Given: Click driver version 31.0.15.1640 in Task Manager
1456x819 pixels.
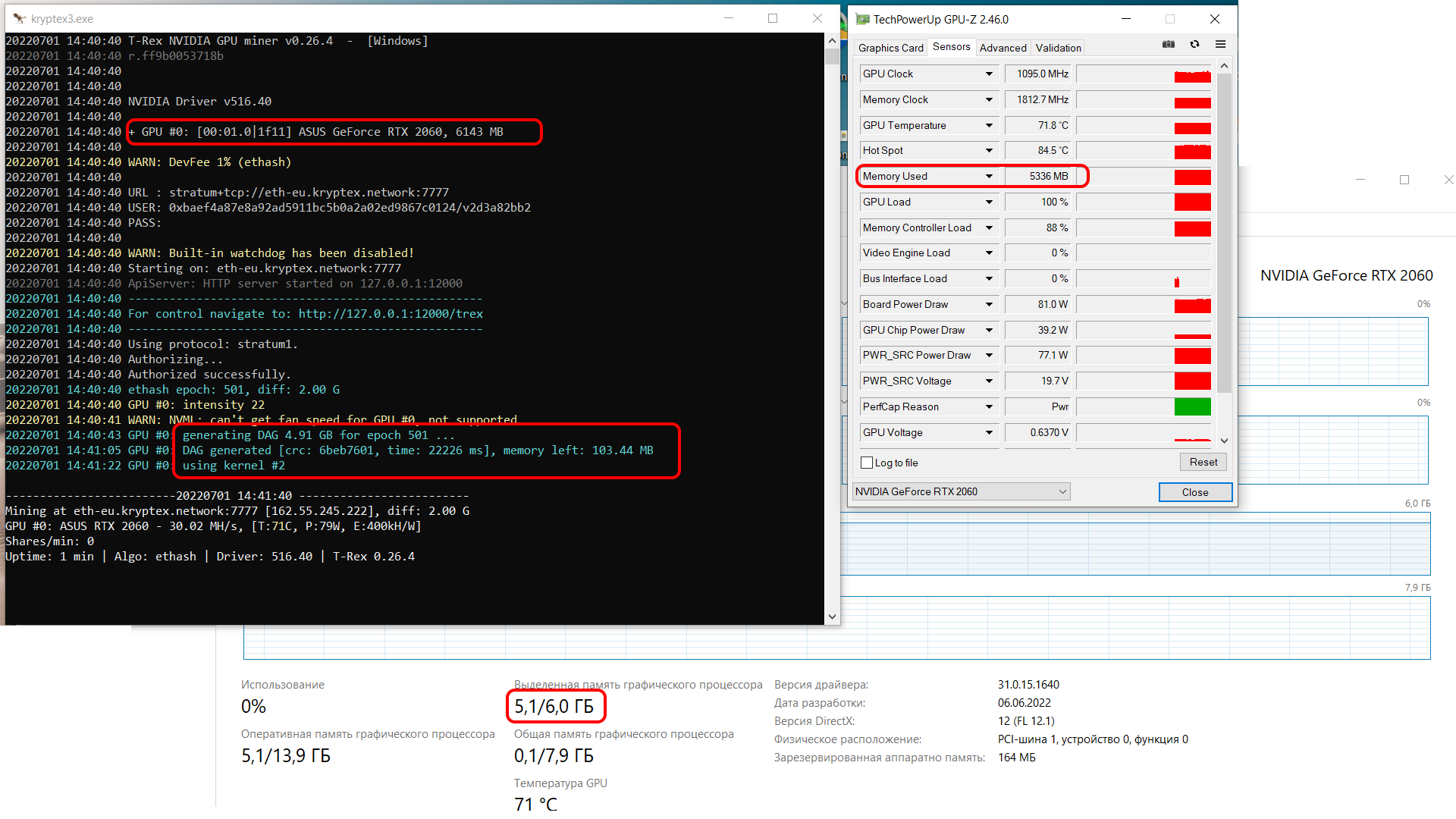Looking at the screenshot, I should point(1028,685).
